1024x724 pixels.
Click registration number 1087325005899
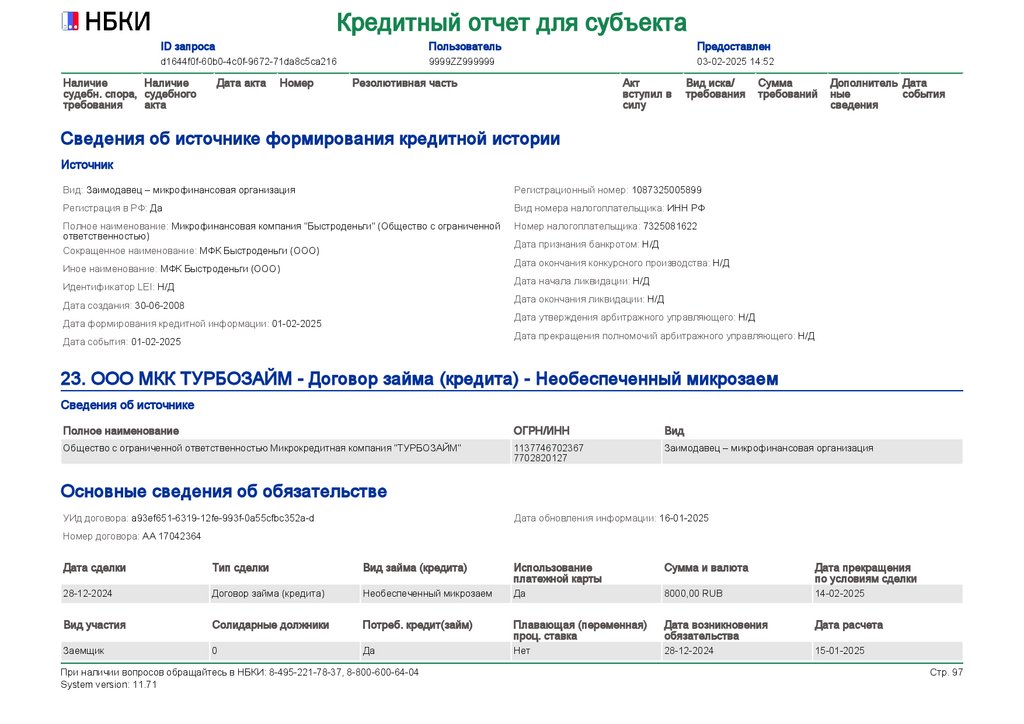point(666,190)
